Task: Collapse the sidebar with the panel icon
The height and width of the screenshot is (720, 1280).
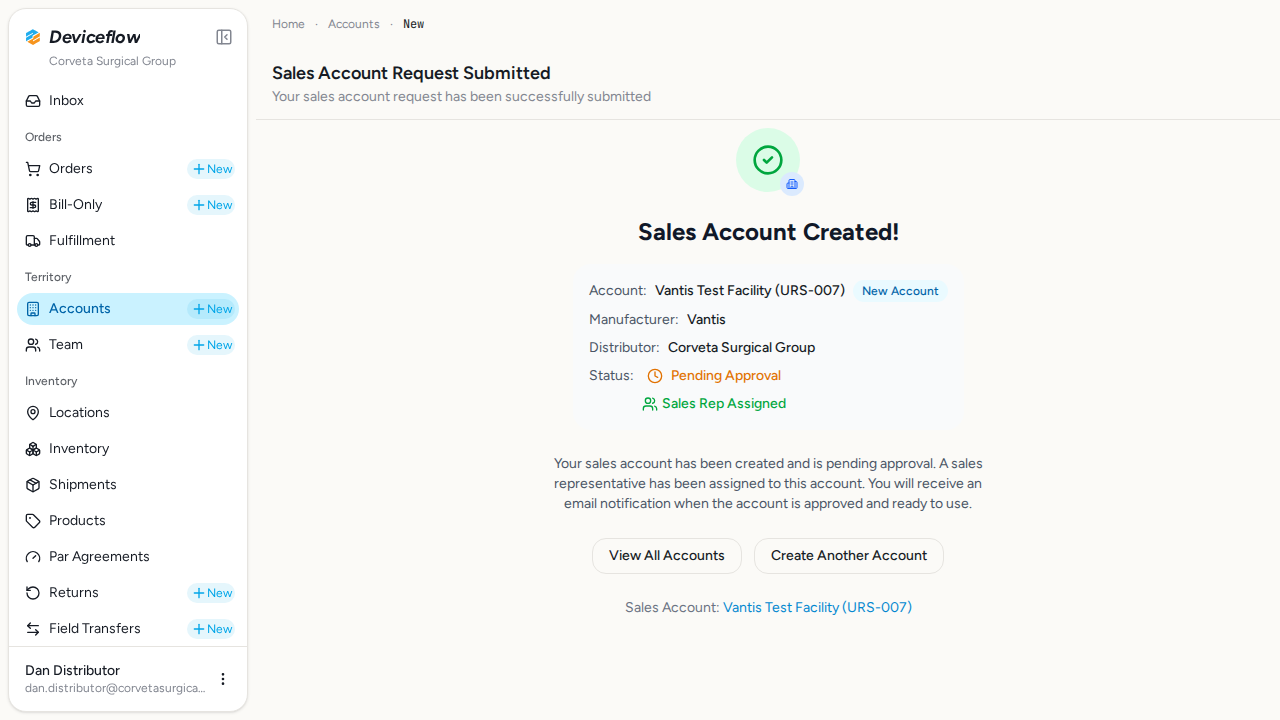Action: (x=224, y=37)
